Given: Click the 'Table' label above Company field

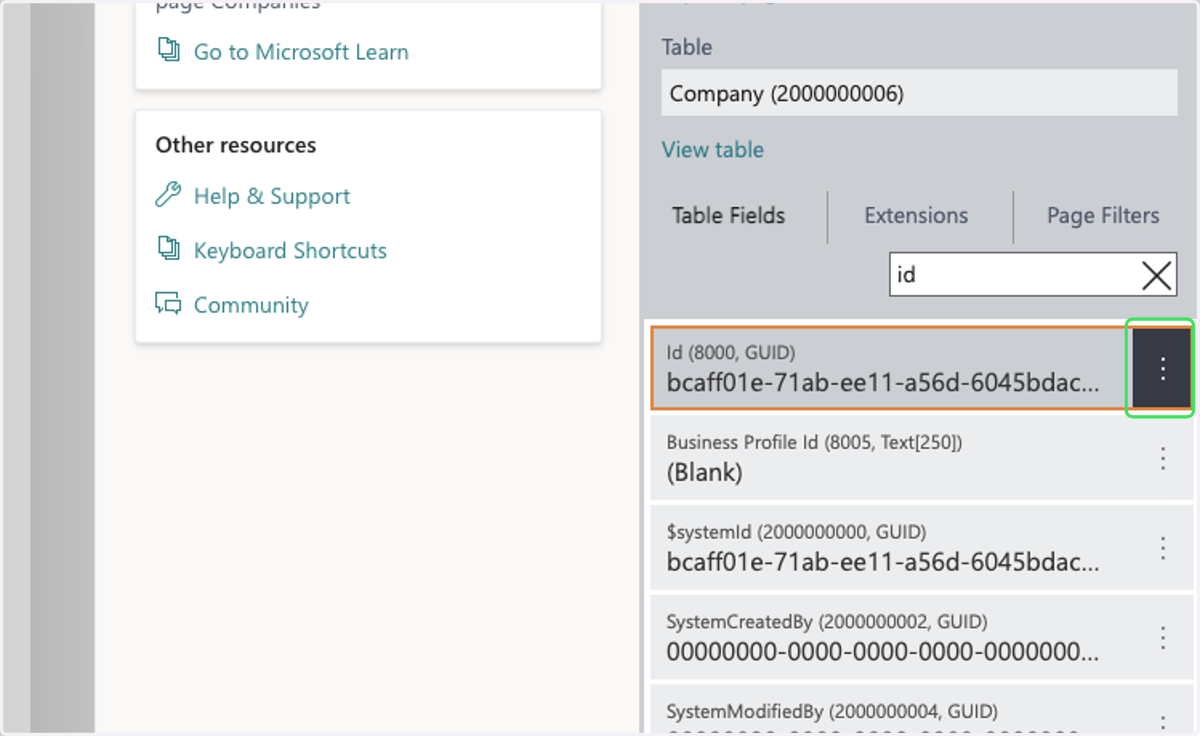Looking at the screenshot, I should coord(687,47).
